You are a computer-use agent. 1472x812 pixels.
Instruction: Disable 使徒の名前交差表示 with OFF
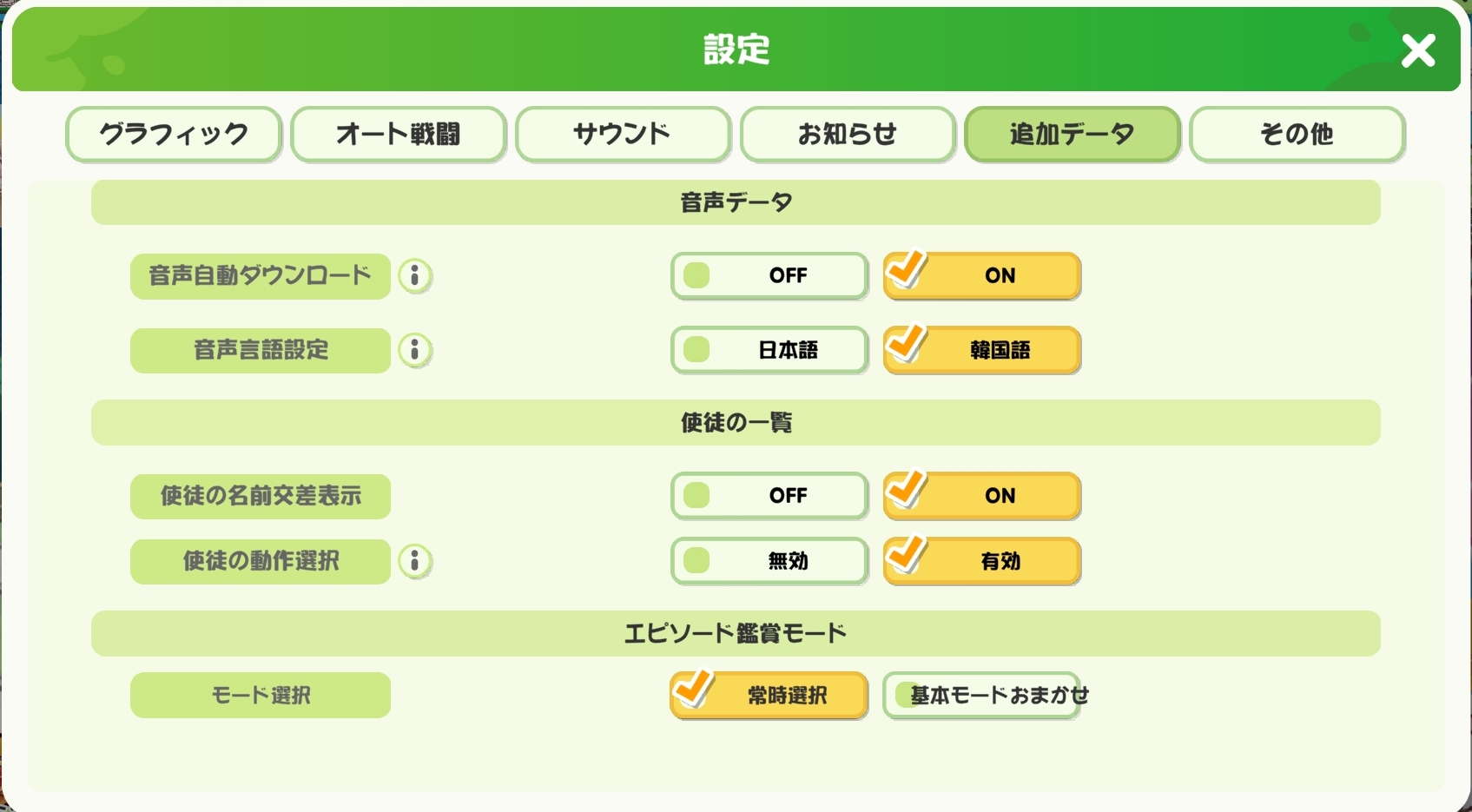[769, 496]
